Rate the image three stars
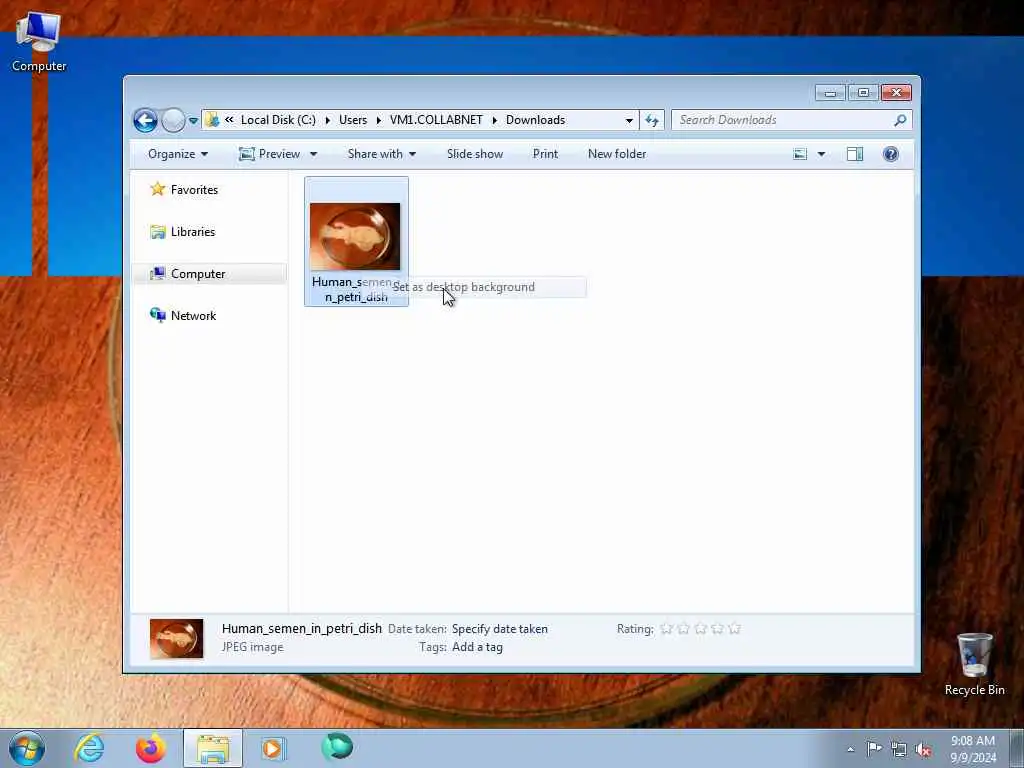 pyautogui.click(x=700, y=629)
